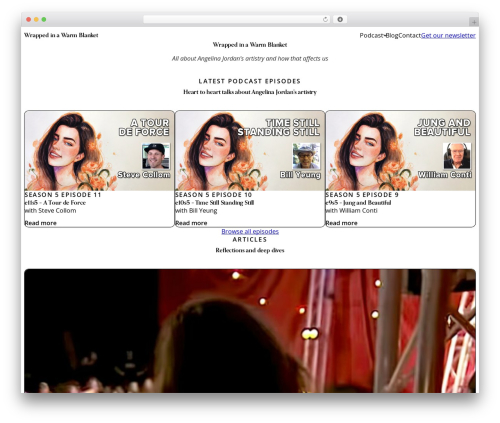Click Read more under Jung and Beautiful

click(x=342, y=223)
